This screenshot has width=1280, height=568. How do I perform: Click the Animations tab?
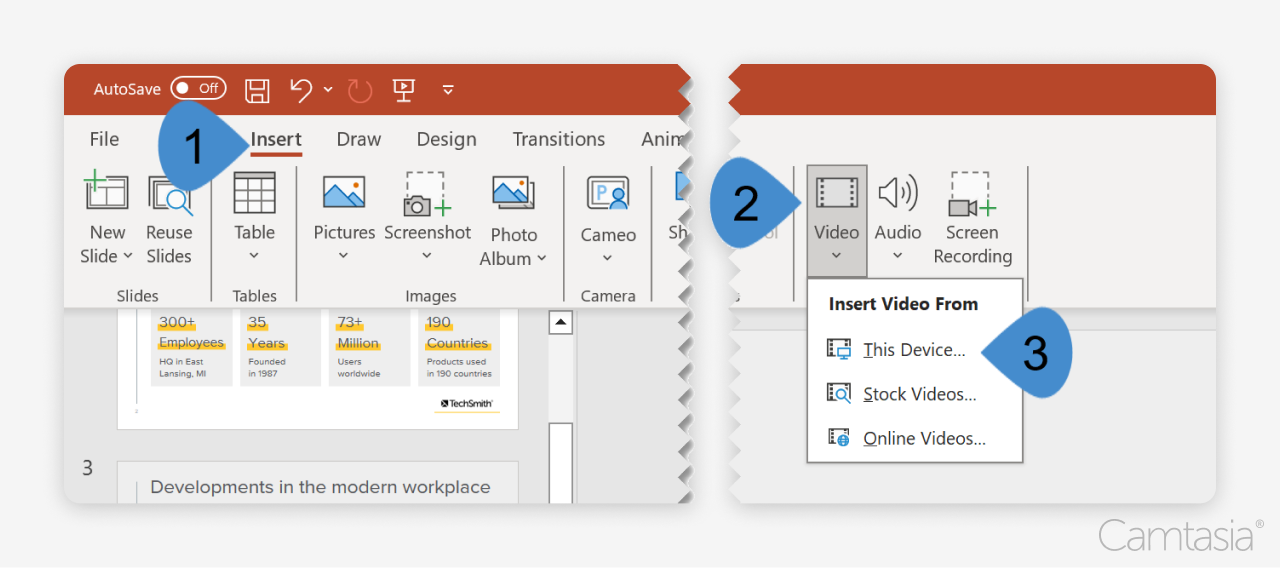click(662, 139)
